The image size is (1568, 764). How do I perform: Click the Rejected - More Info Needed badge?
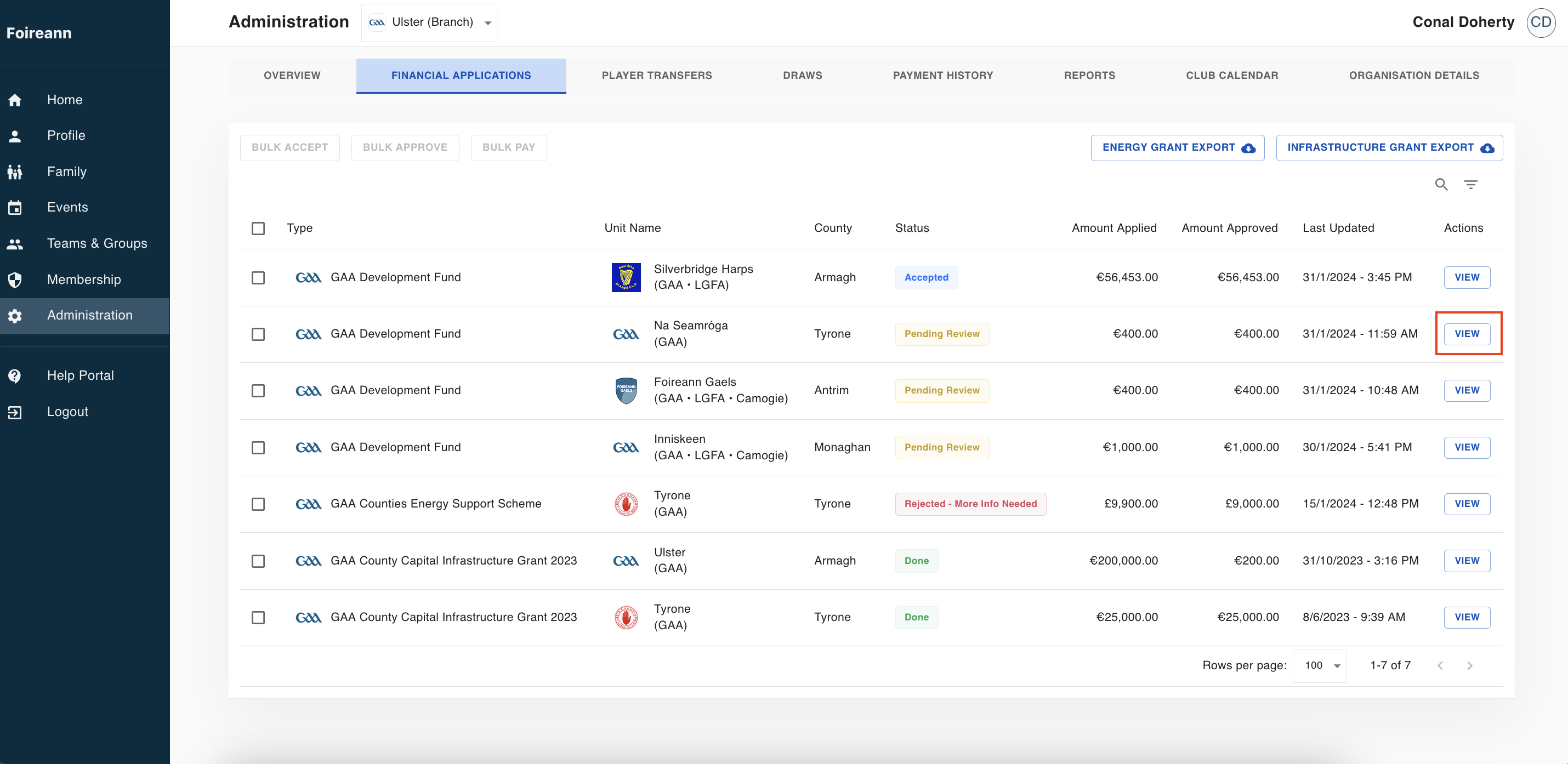click(970, 504)
